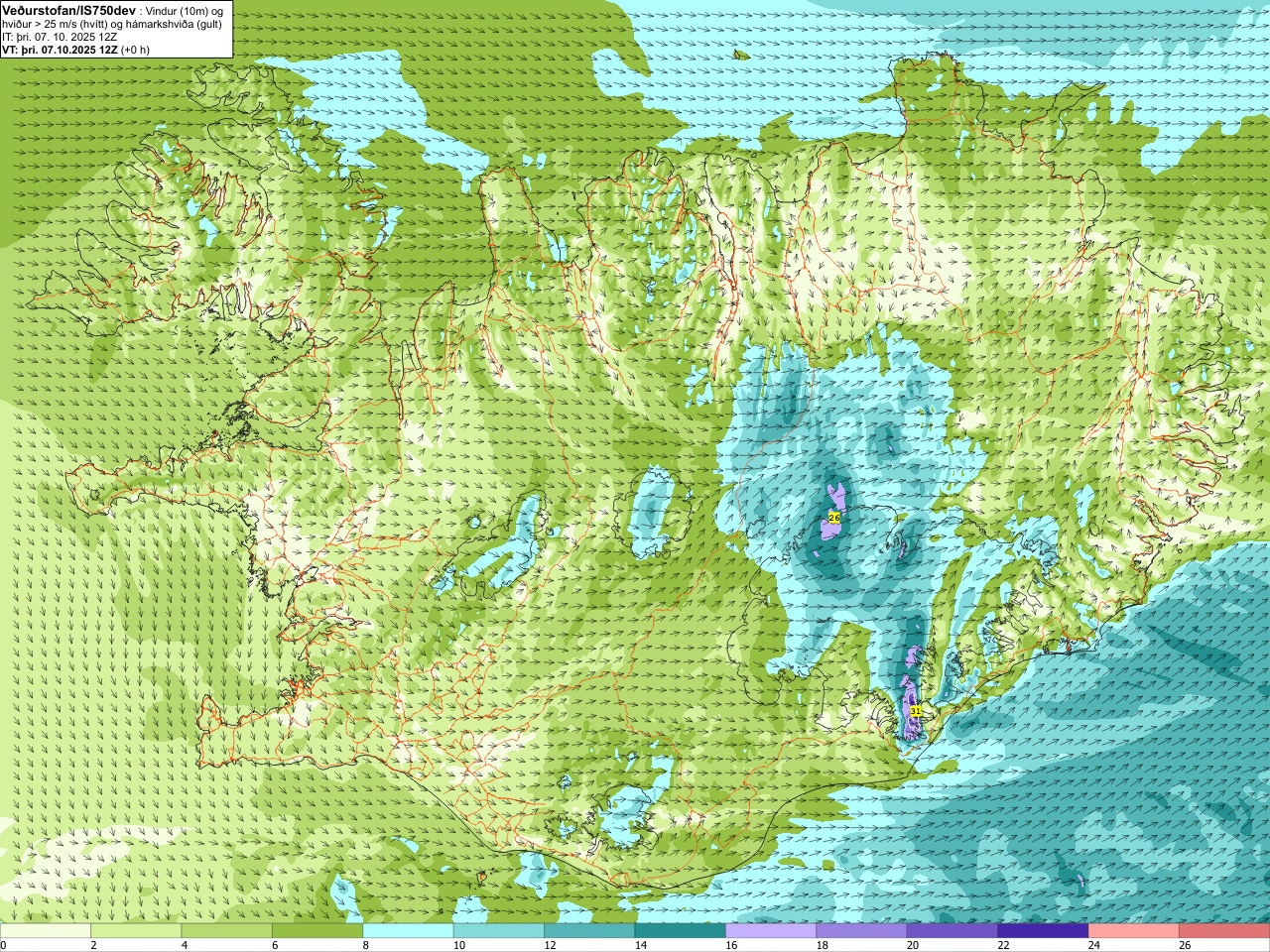The width and height of the screenshot is (1270, 952).
Task: Click the legend scale value 22
Action: point(1003,945)
